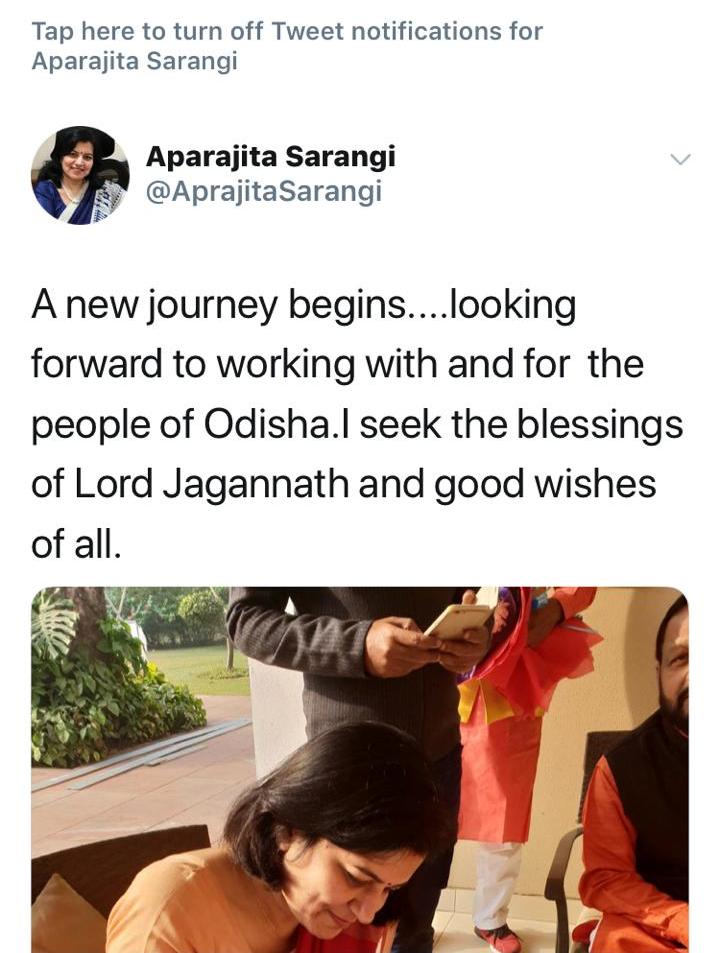Open the @AprajitaSarangi handle
Screen dimensions: 720x953
coord(264,191)
